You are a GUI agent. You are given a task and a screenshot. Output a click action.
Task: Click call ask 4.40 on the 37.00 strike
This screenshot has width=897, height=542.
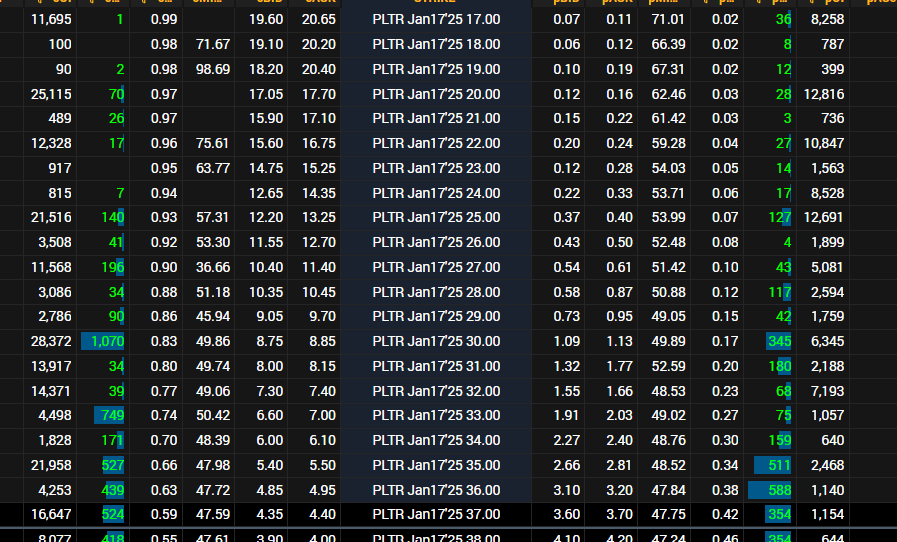[322, 515]
